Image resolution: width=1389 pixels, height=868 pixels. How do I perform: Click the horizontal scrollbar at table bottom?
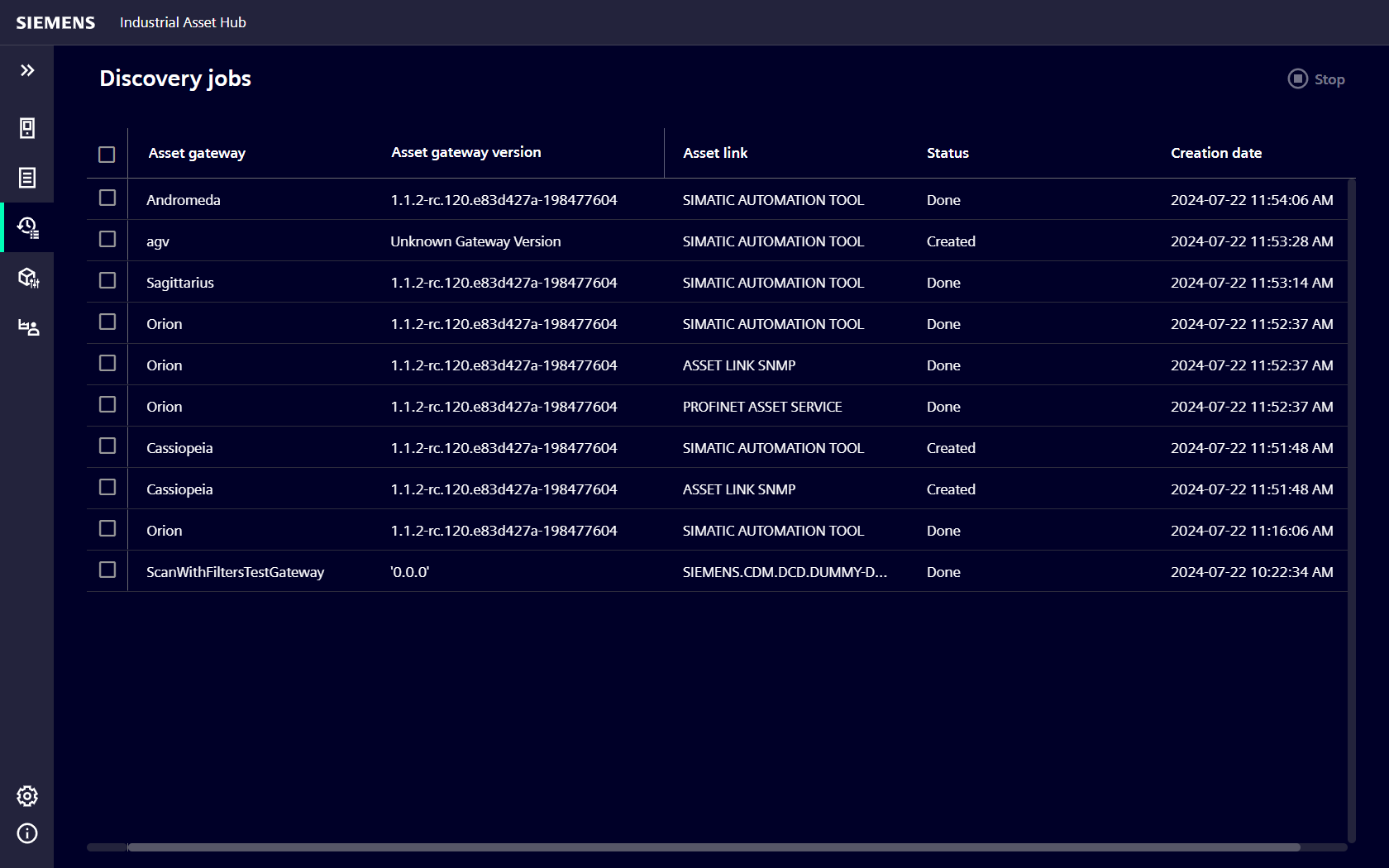pyautogui.click(x=714, y=847)
